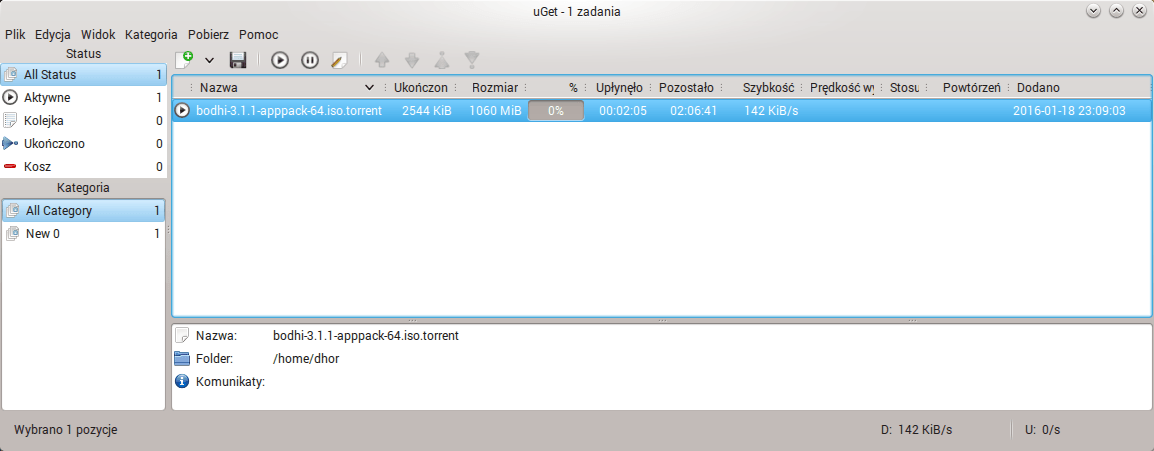
Task: Click the 1060 MiB size value
Action: coord(495,110)
